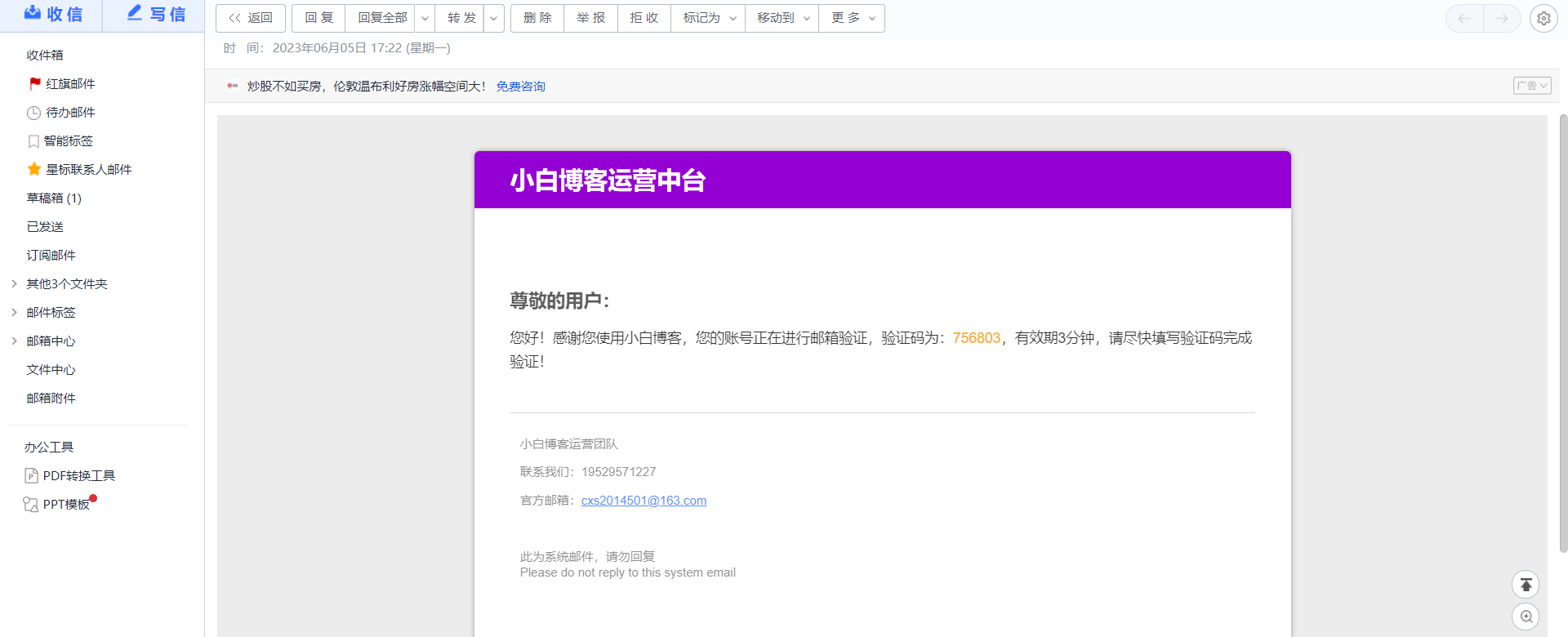The height and width of the screenshot is (637, 1568).
Task: Click the 回复全部 reply all button
Action: [x=381, y=18]
